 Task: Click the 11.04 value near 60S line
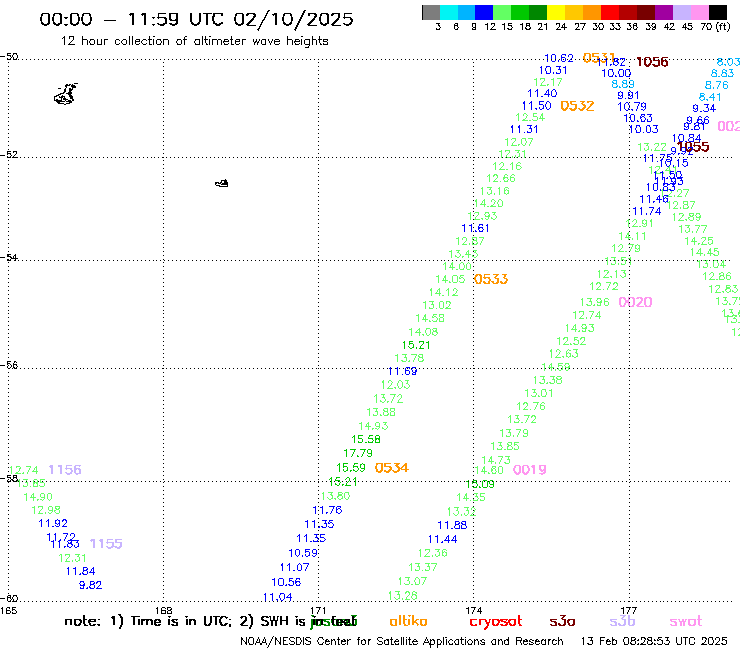point(278,597)
